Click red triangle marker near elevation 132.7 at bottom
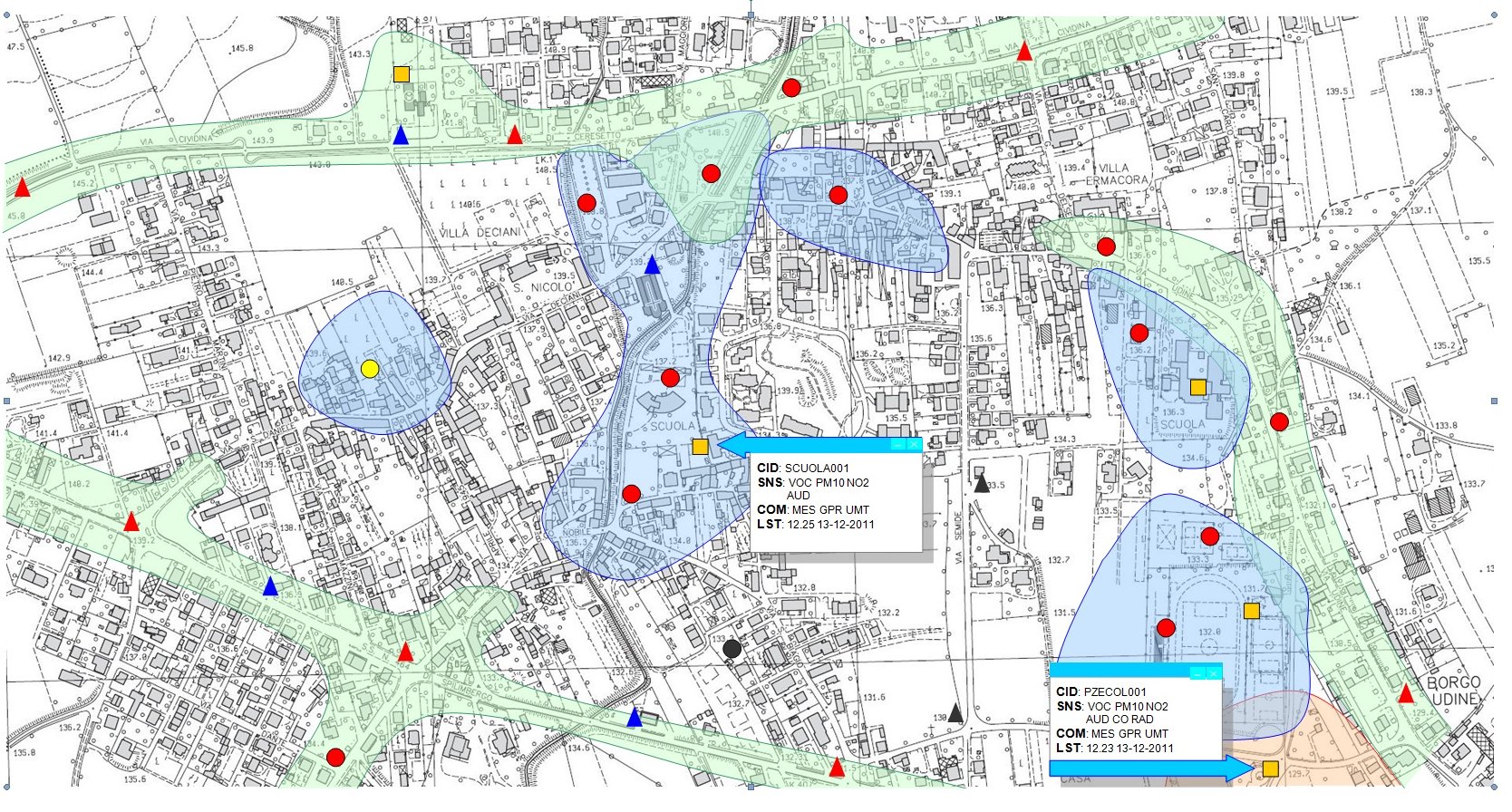Image resolution: width=1512 pixels, height=812 pixels. (837, 768)
